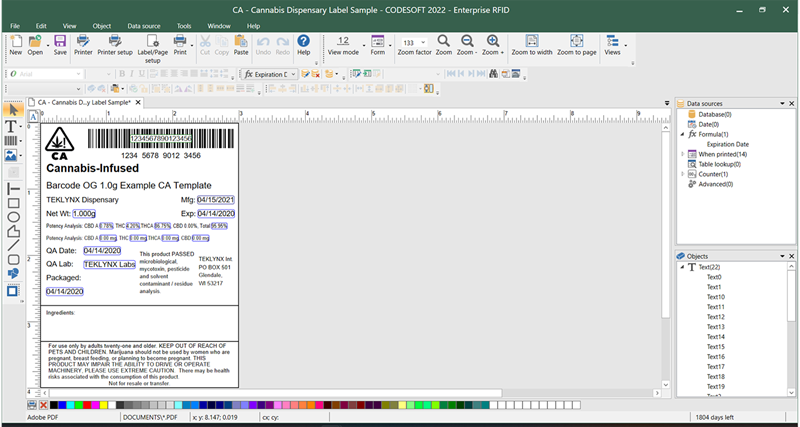Close the Data sources panel
Screen dimensions: 800x427
[792, 104]
